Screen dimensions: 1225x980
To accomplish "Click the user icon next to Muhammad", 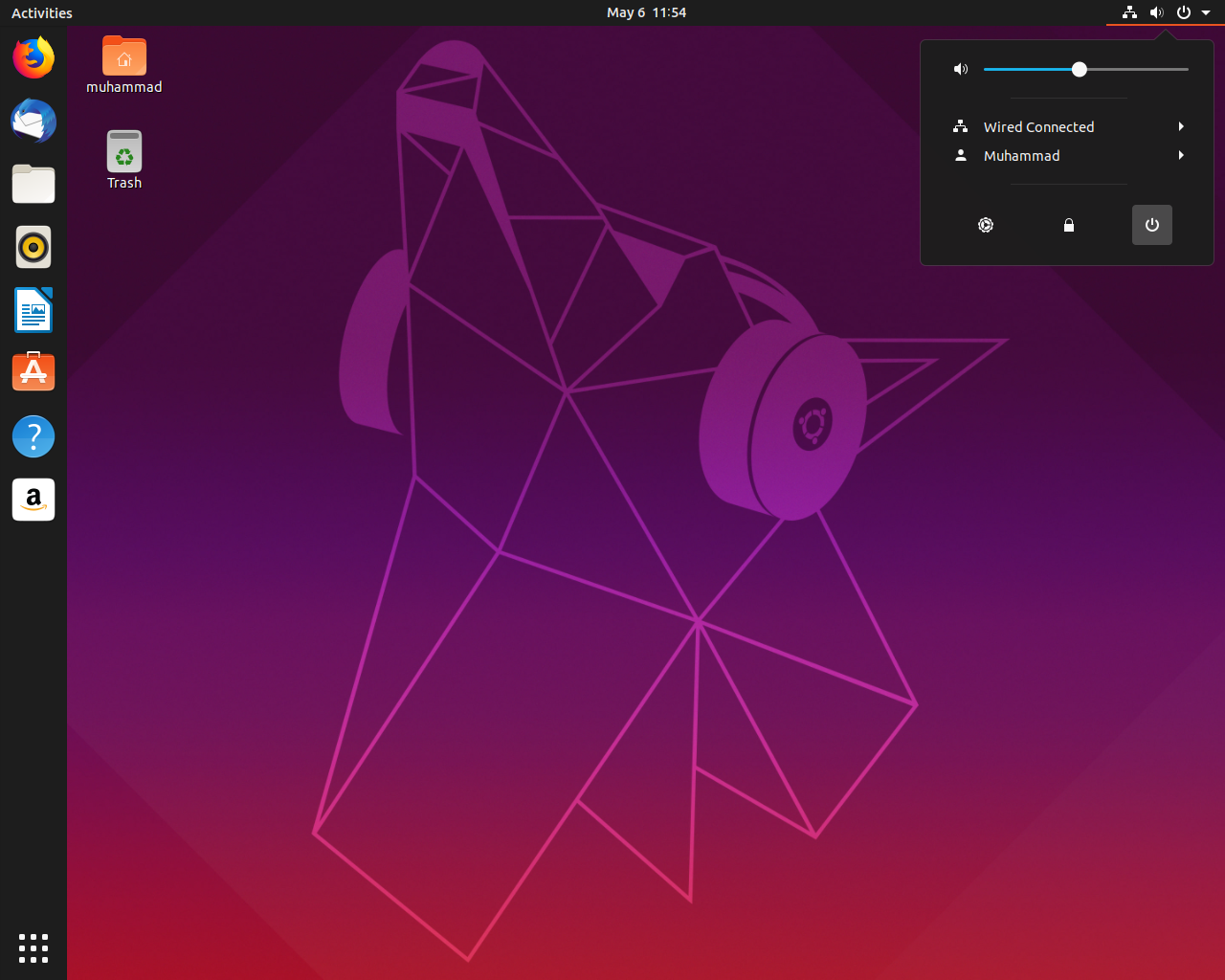I will pos(961,155).
